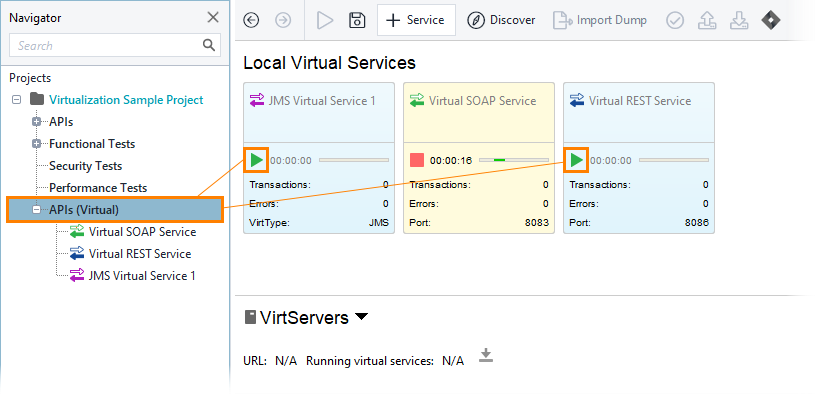Click the forward navigation arrow

(x=283, y=20)
